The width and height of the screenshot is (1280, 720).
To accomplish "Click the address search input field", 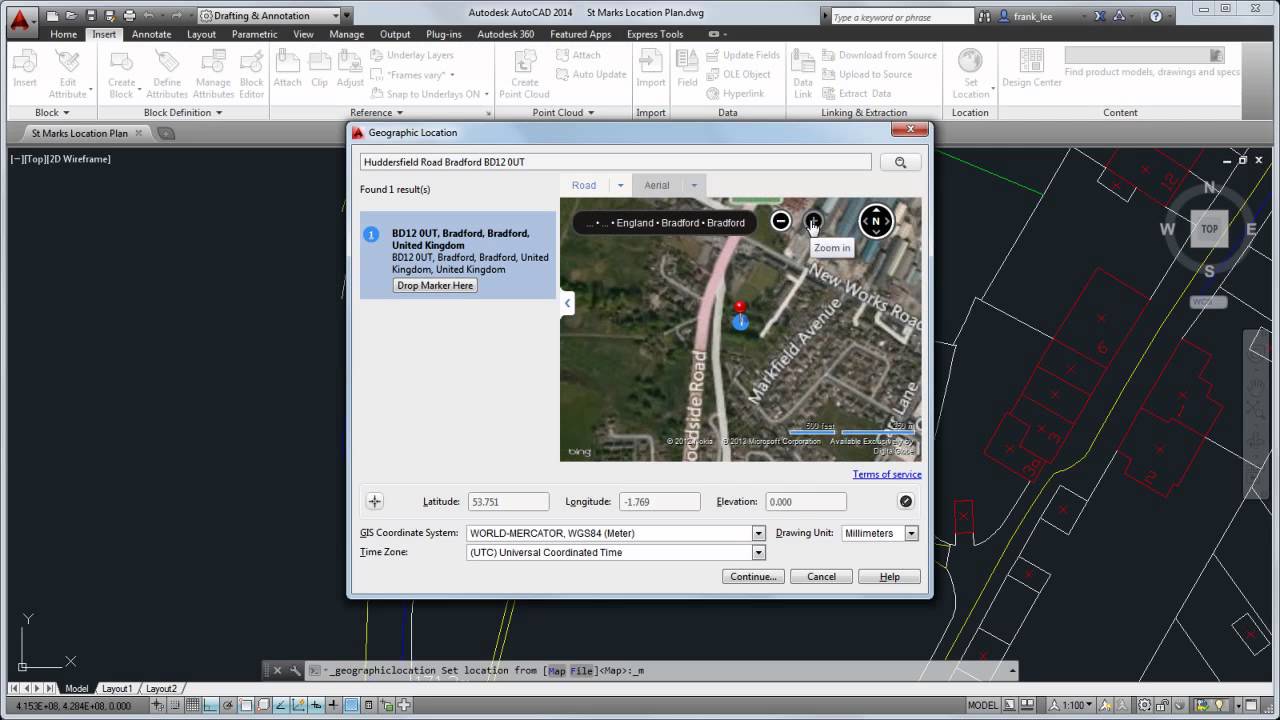I will click(x=615, y=162).
